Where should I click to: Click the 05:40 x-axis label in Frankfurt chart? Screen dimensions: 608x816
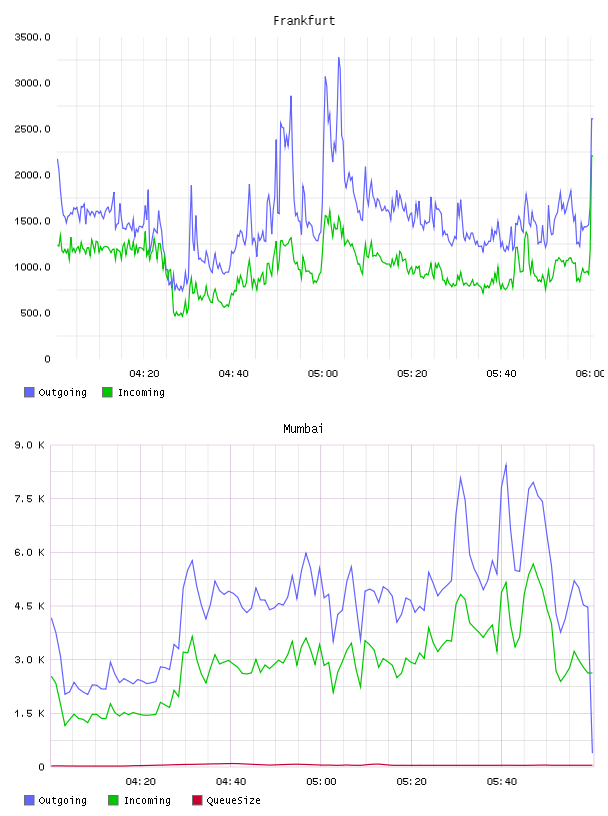(x=501, y=374)
